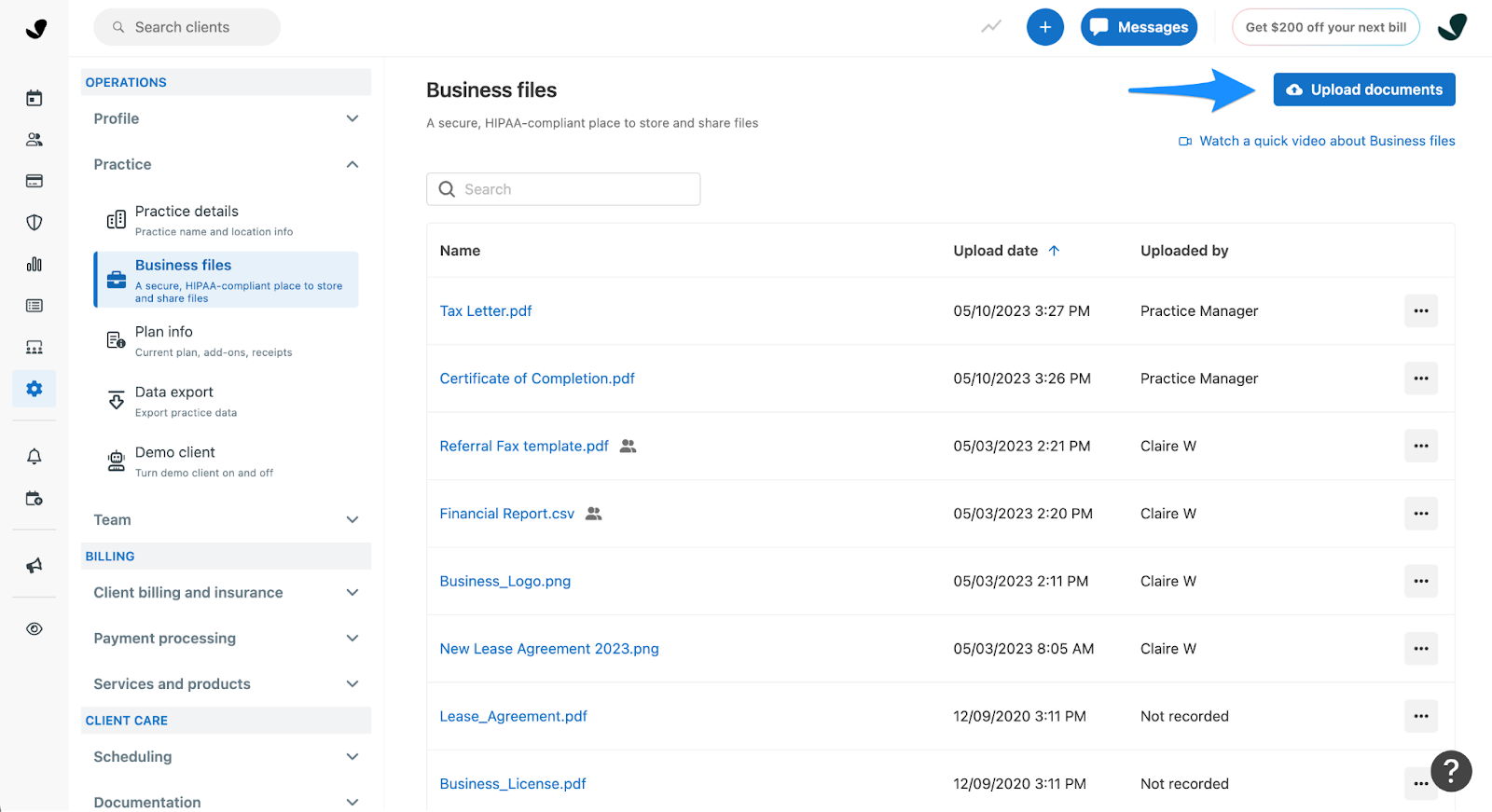Click the notifications bell icon
Viewport: 1492px width, 812px height.
pos(35,457)
